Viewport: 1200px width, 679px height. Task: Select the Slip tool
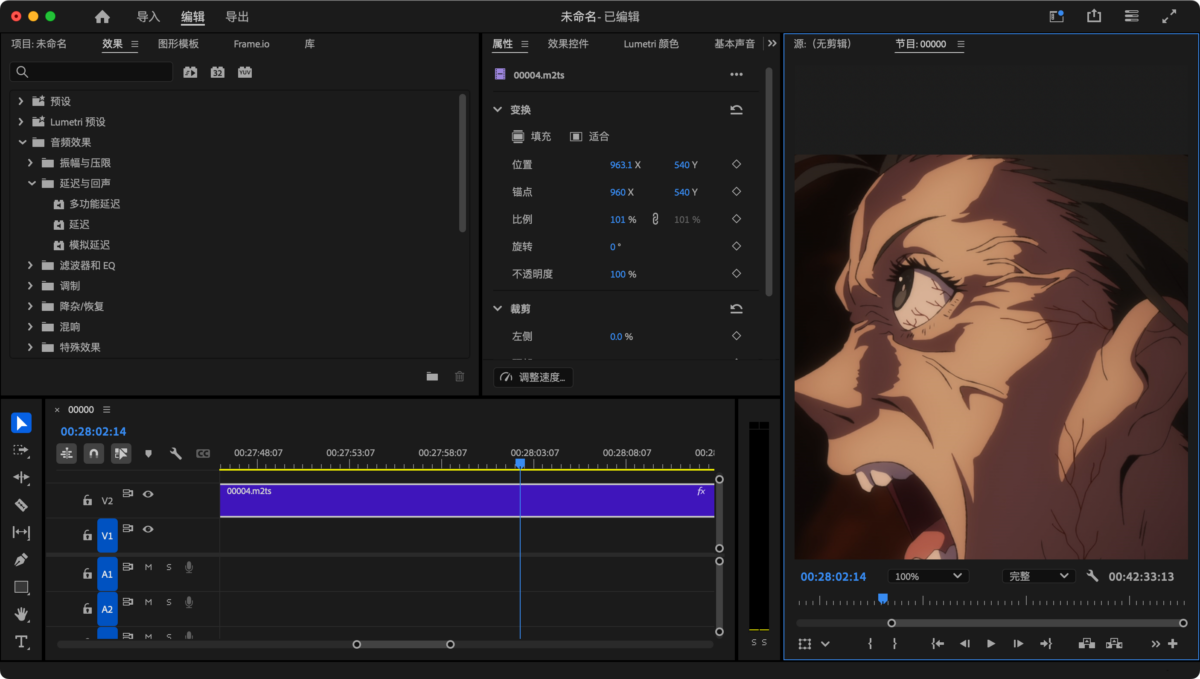21,532
